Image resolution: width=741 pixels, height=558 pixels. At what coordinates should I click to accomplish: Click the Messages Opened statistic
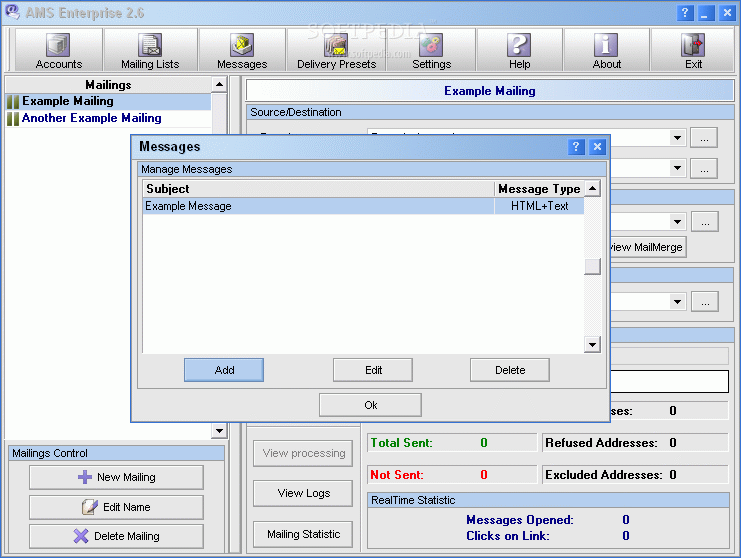point(548,520)
